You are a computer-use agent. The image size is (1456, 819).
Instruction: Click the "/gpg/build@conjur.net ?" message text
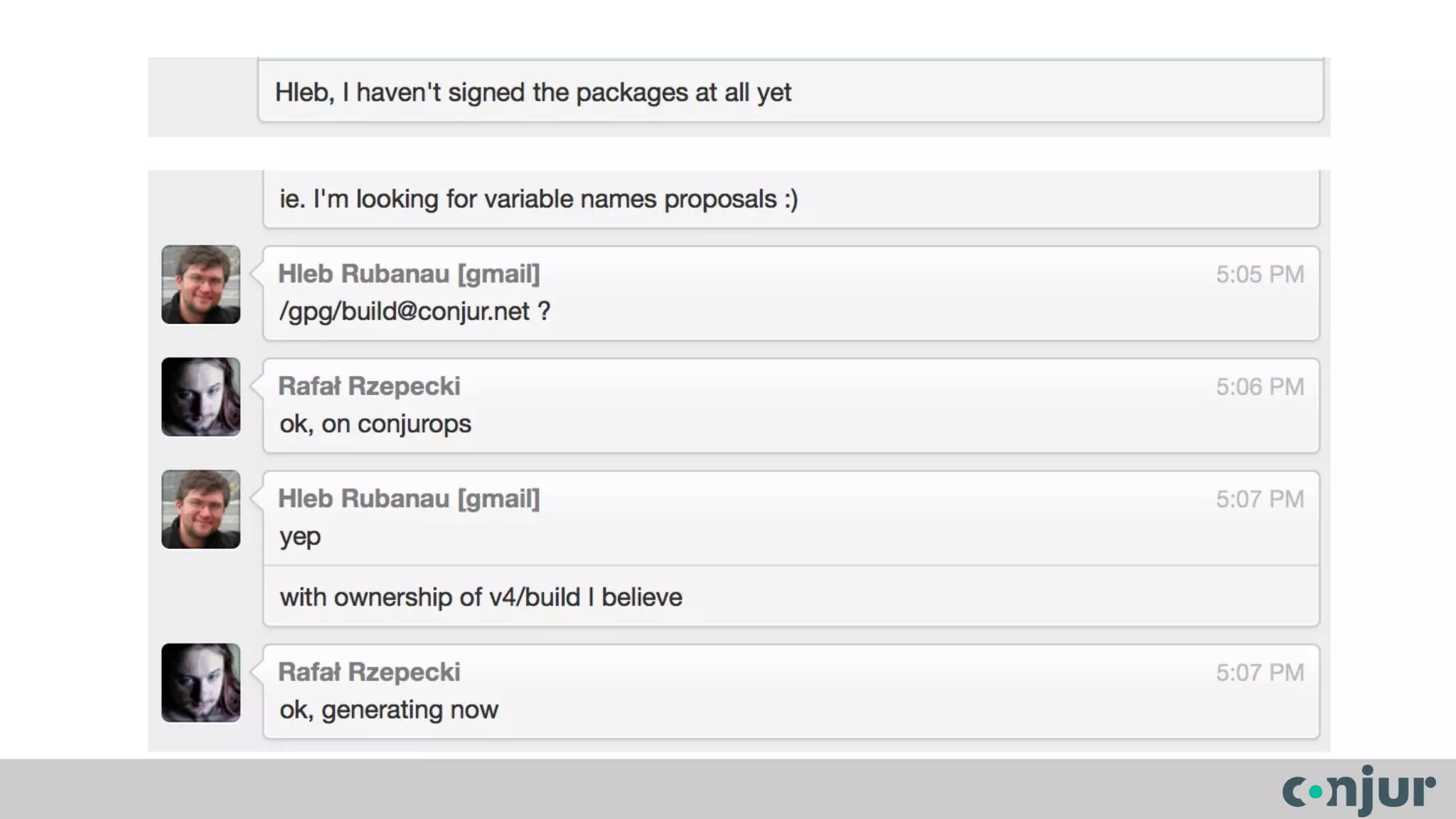414,311
